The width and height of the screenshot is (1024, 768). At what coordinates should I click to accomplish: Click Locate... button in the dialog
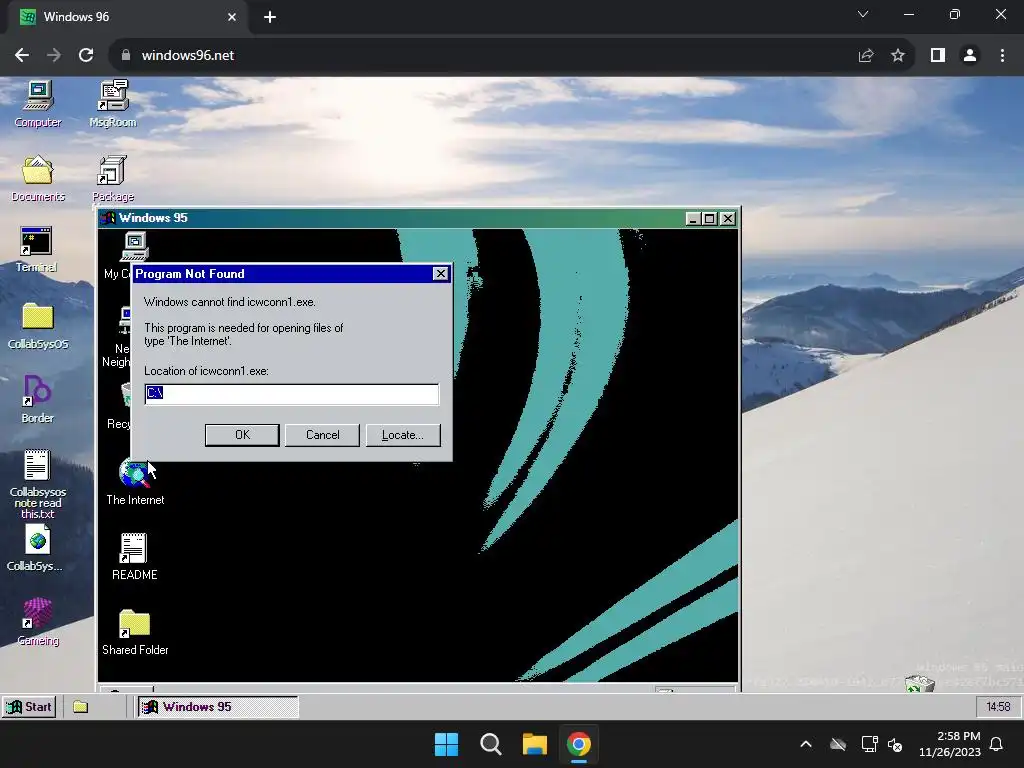pyautogui.click(x=403, y=435)
